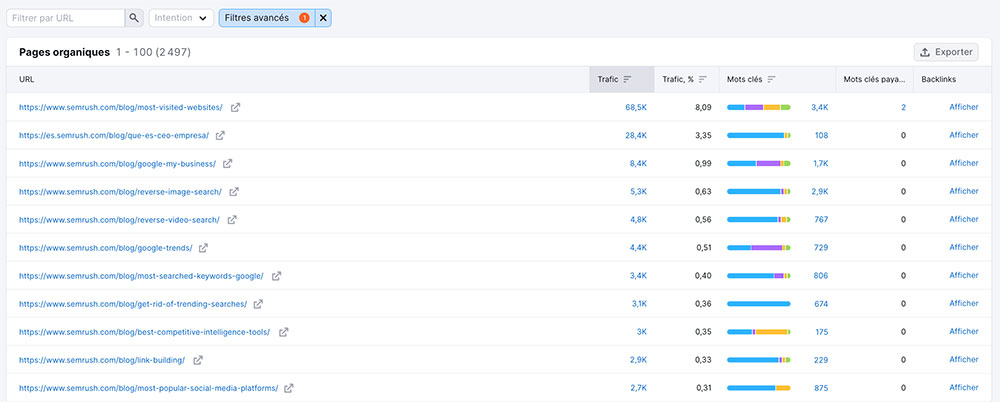Click the 1,7K keywords count
The height and width of the screenshot is (402, 1000).
(820, 164)
